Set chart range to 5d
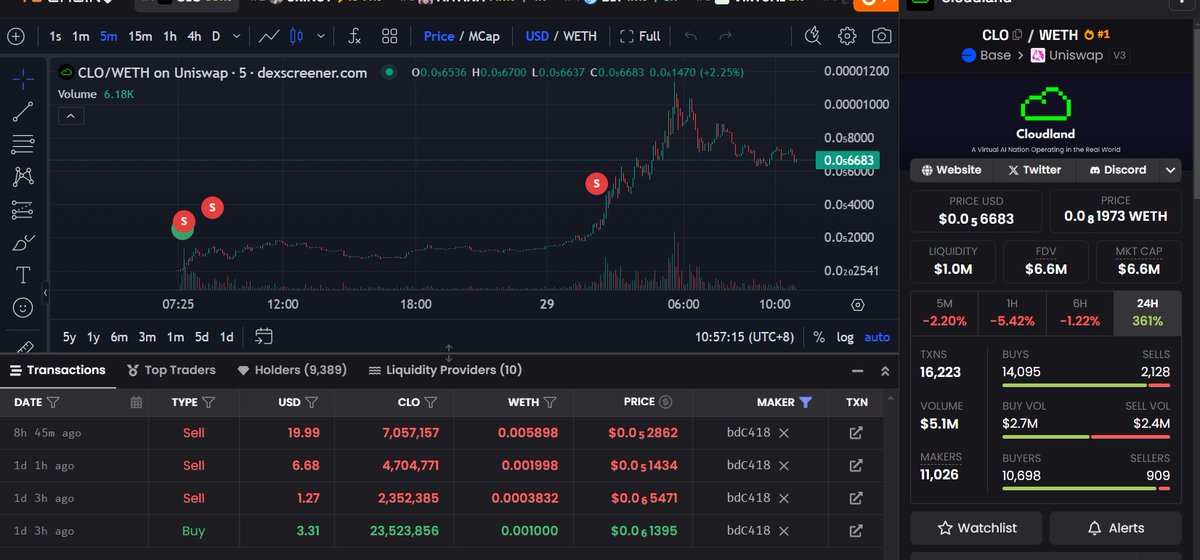 pos(202,337)
